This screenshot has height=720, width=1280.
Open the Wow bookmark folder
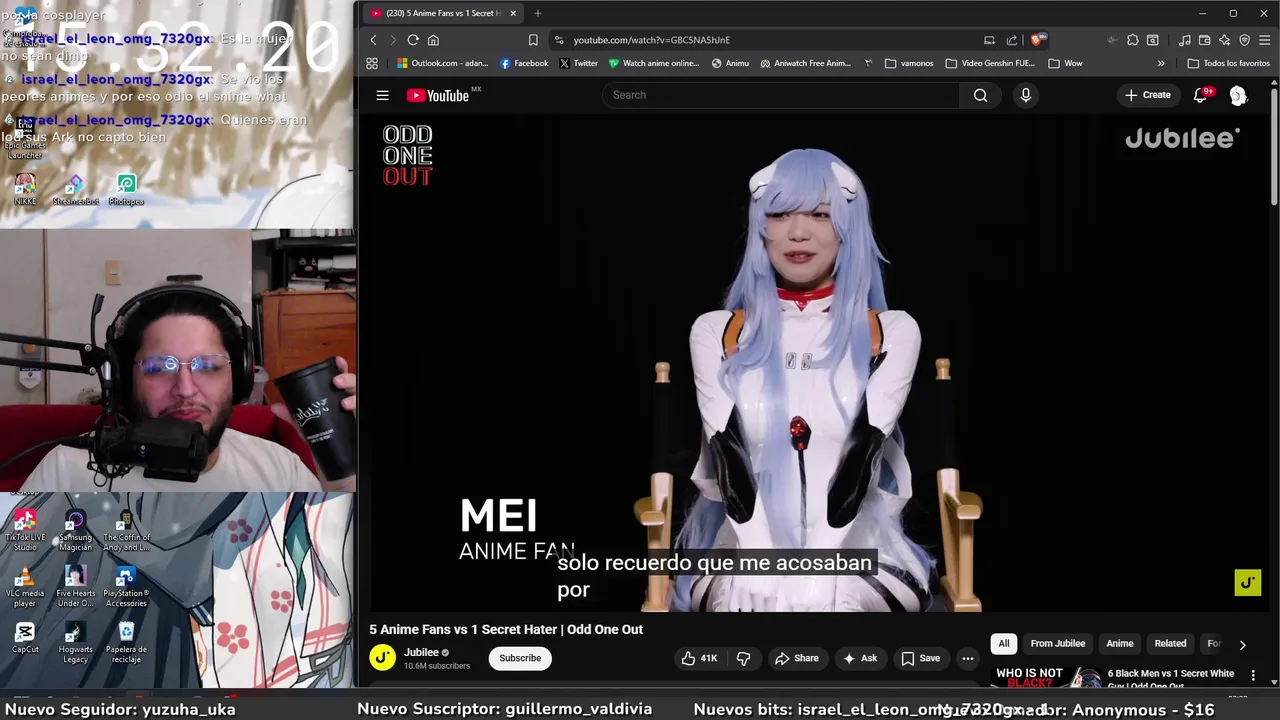click(1065, 63)
